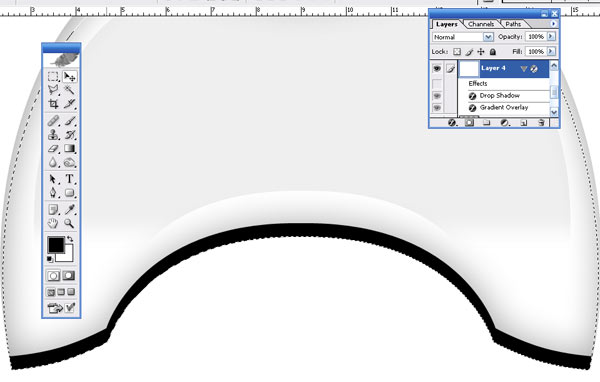Reset to default foreground and background colors
Image resolution: width=600 pixels, height=382 pixels.
pyautogui.click(x=50, y=260)
